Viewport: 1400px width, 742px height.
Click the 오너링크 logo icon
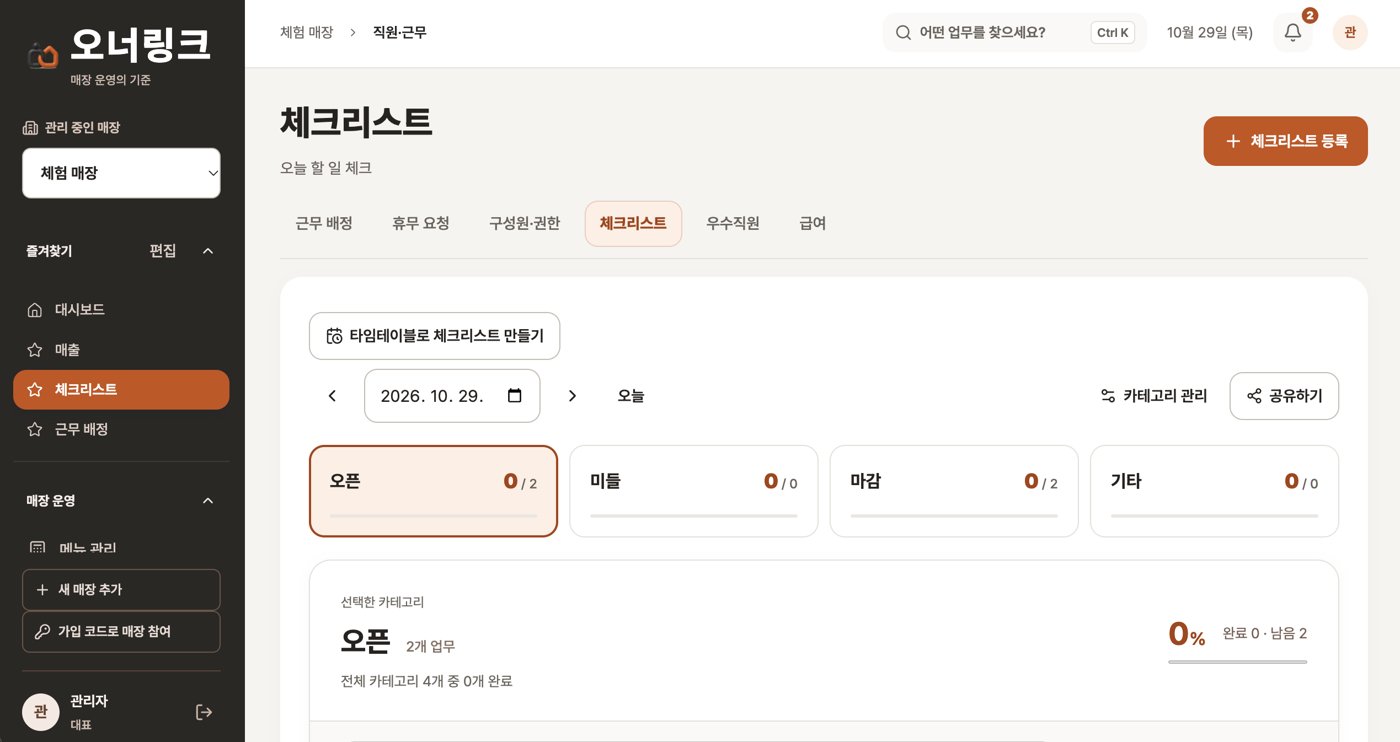[x=42, y=54]
